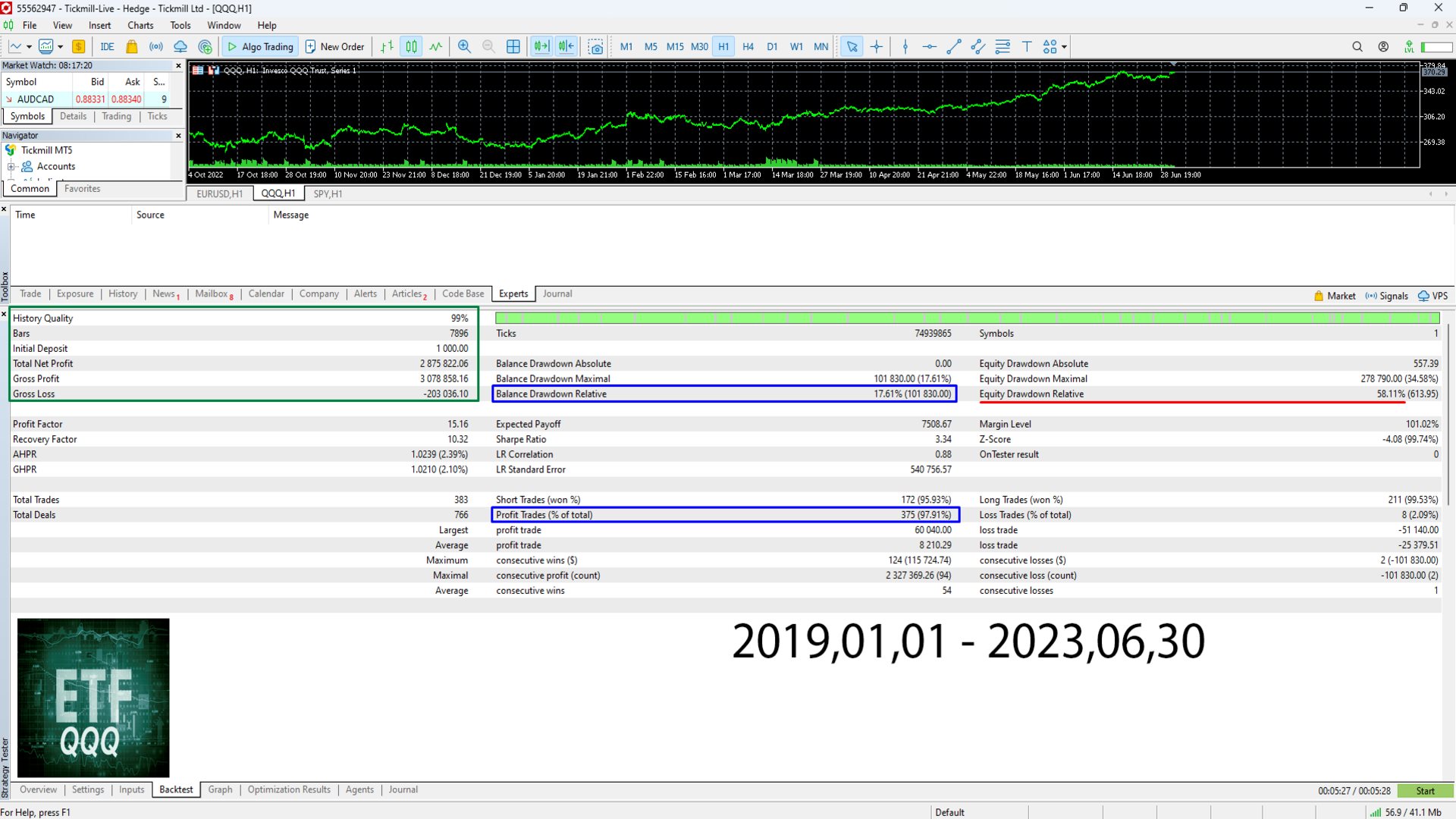
Task: Open the Signals link in Toolbox
Action: (x=1386, y=296)
